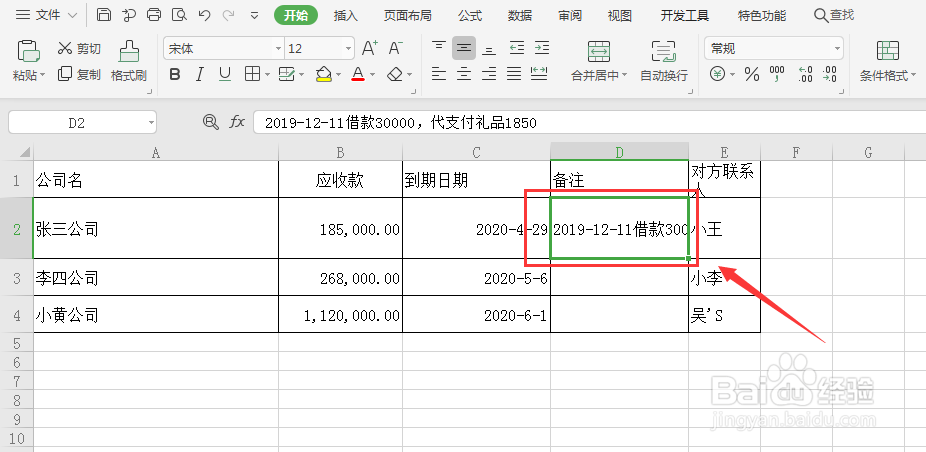
Task: Switch to 审阅 tab
Action: (570, 16)
